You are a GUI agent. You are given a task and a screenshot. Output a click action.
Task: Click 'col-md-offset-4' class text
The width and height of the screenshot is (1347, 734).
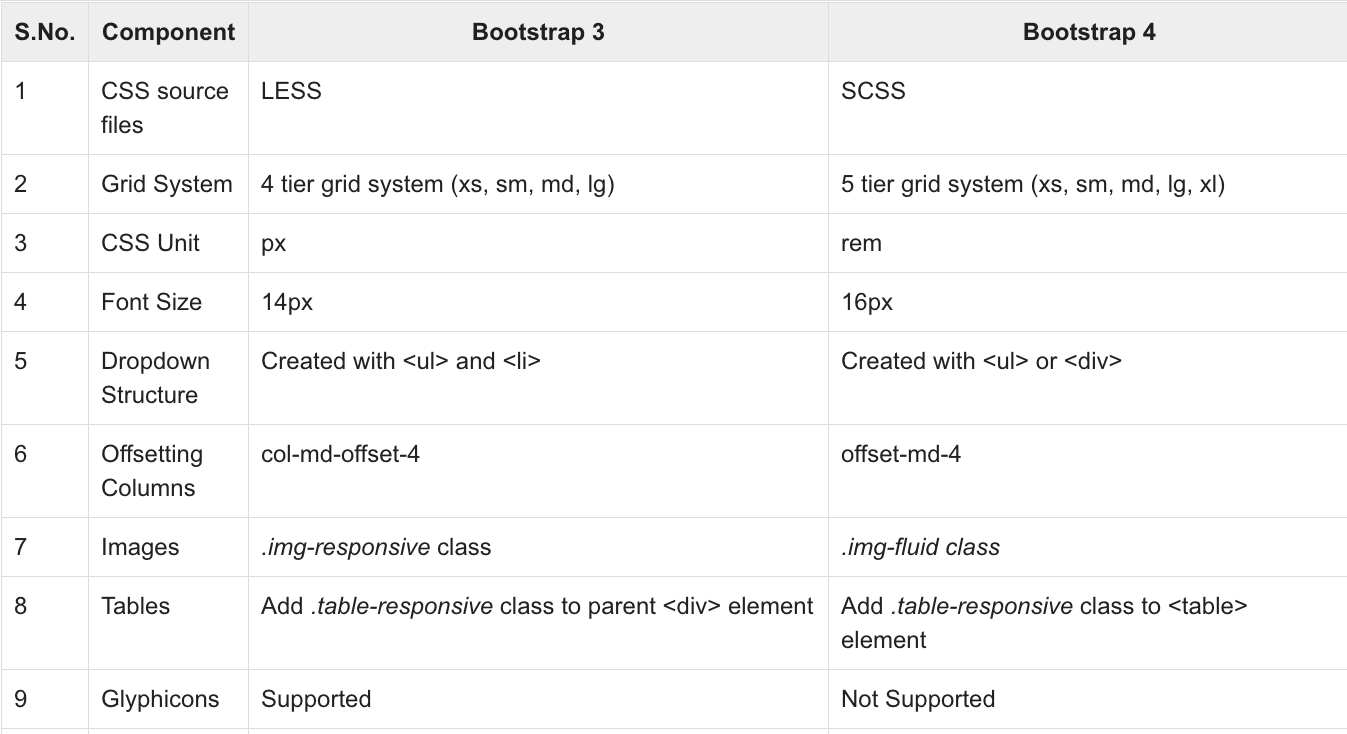click(340, 454)
